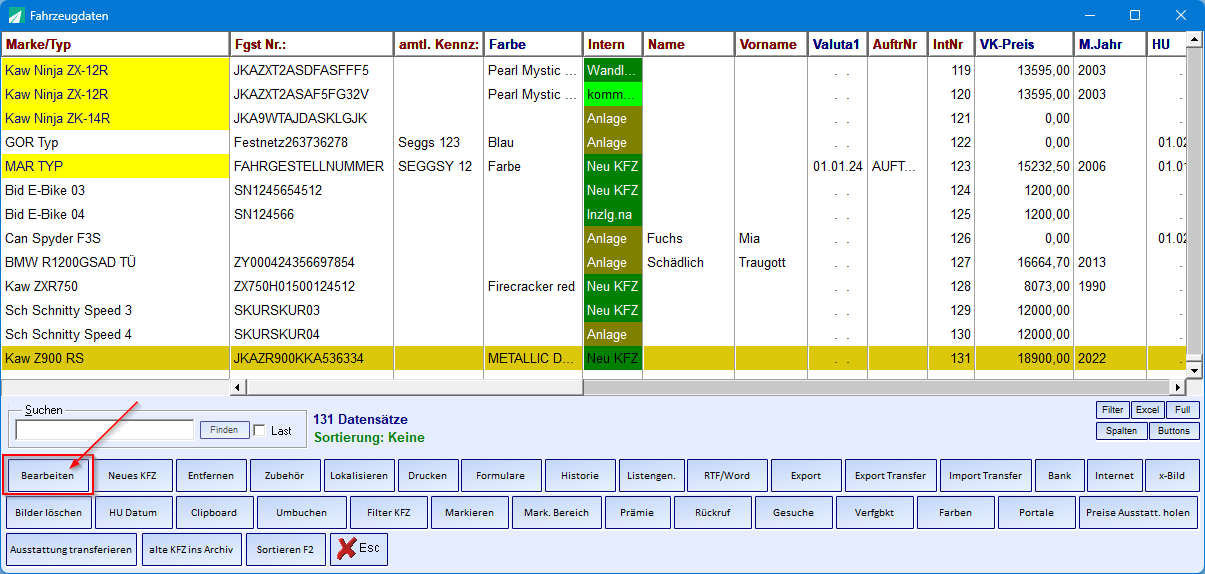The height and width of the screenshot is (574, 1205).
Task: Click the Clipboard button
Action: click(x=214, y=513)
